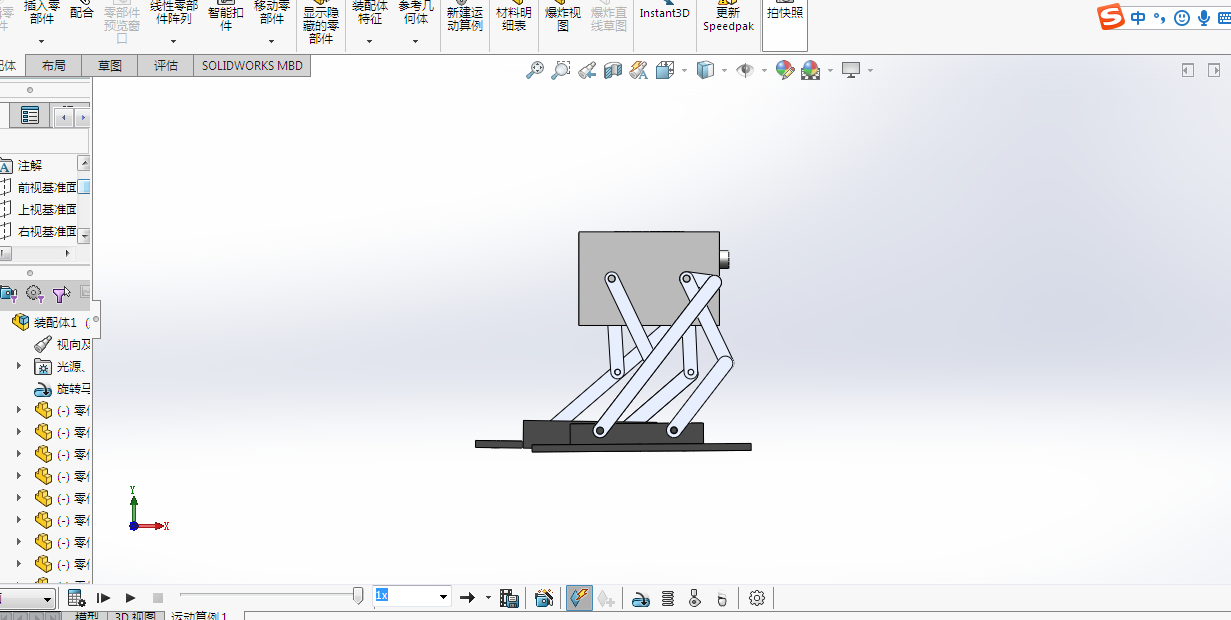Toggle the Autokey lightning button
The height and width of the screenshot is (620, 1231).
579,598
